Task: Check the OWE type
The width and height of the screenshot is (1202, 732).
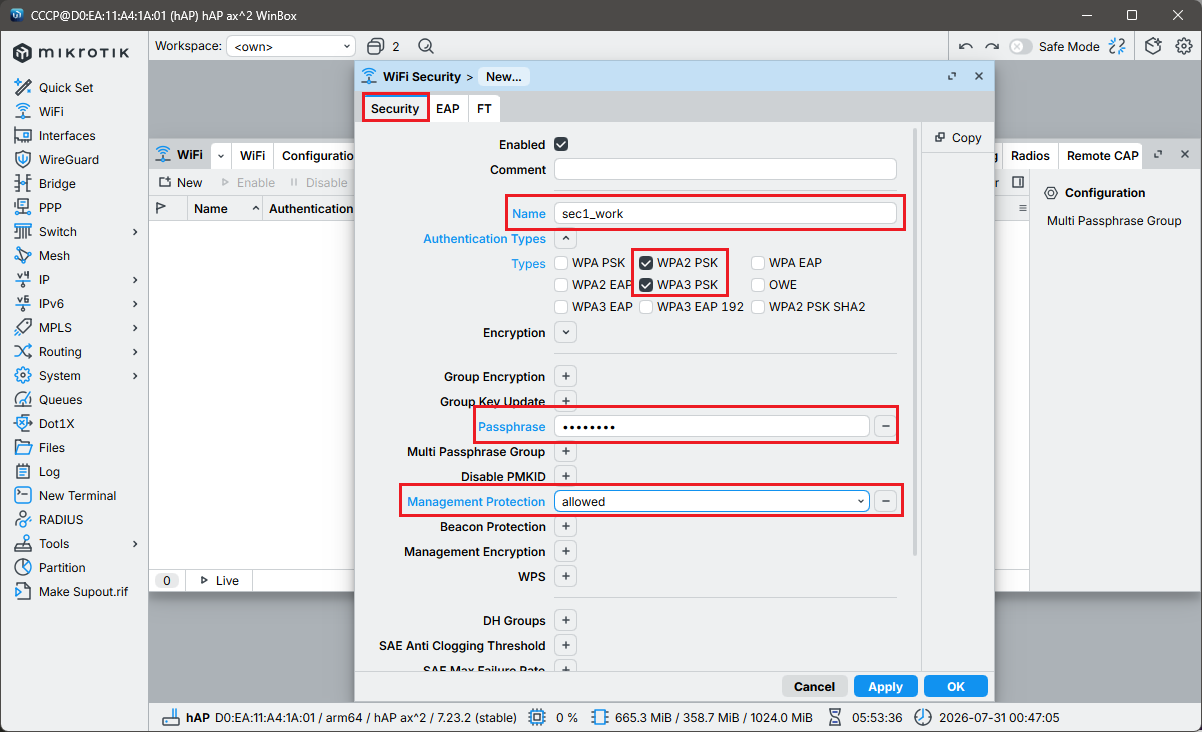Action: point(758,285)
